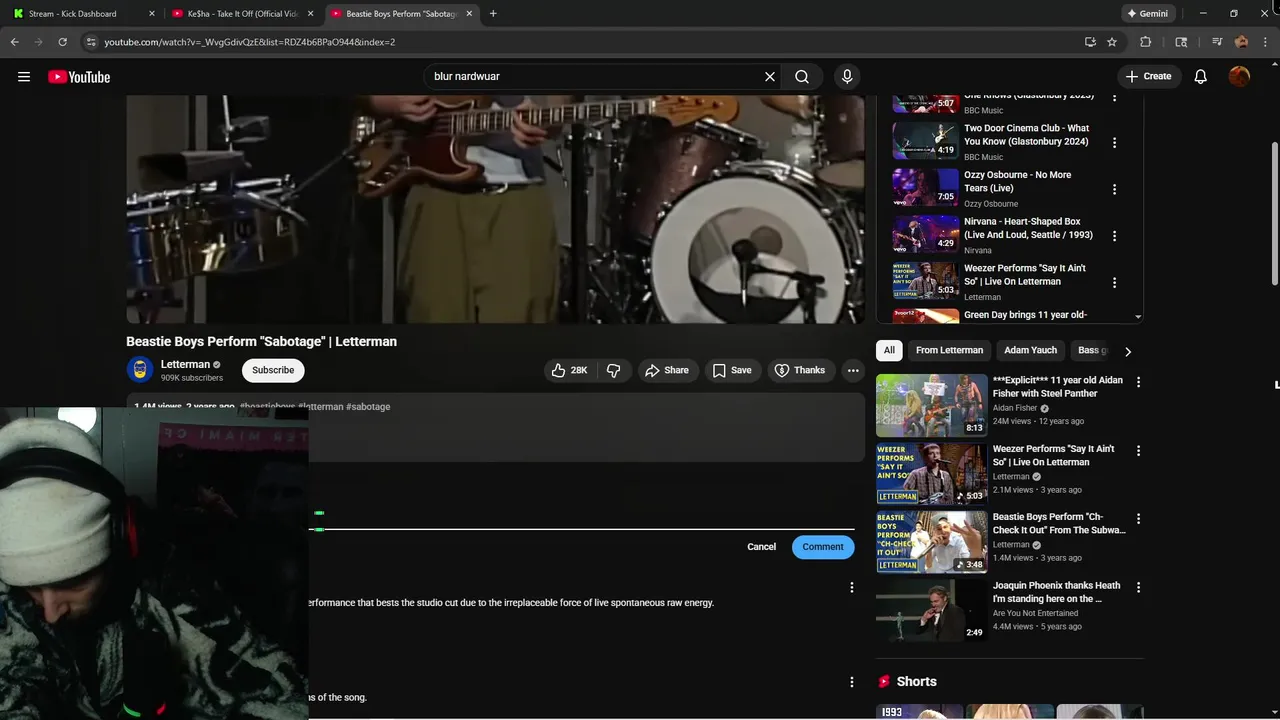Reload the page
1280x720 pixels.
(62, 42)
